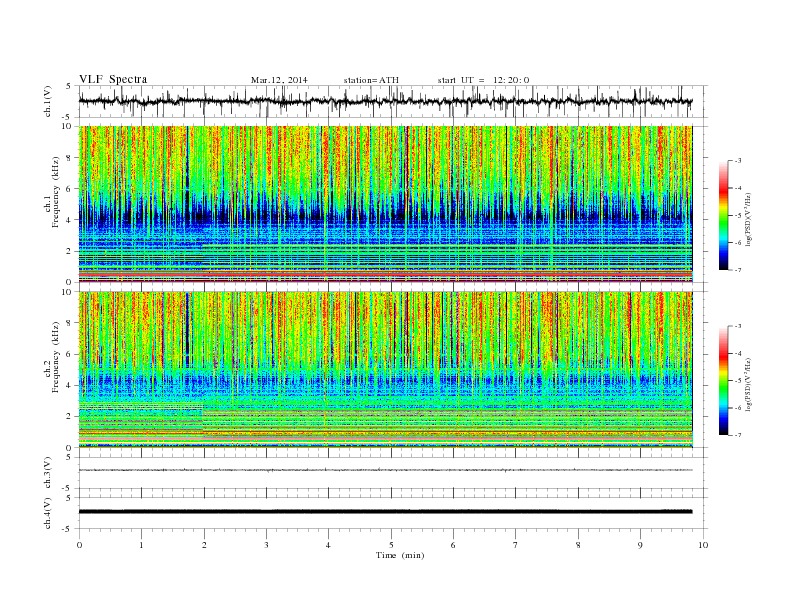This screenshot has width=792, height=612.
Task: Click the ch.1 spectrogram image
Action: [385, 204]
